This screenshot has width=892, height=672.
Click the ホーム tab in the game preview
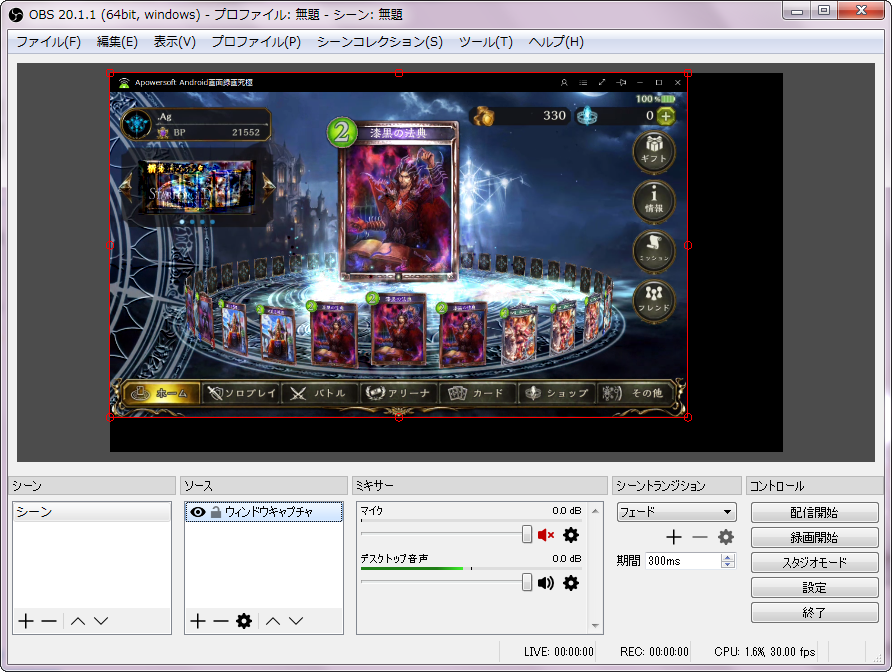(x=160, y=393)
